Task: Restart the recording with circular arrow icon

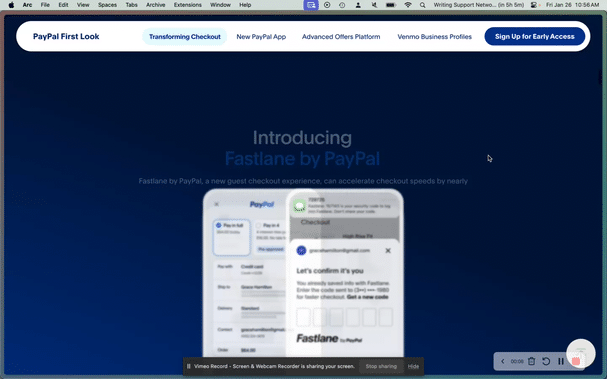Action: [546, 361]
